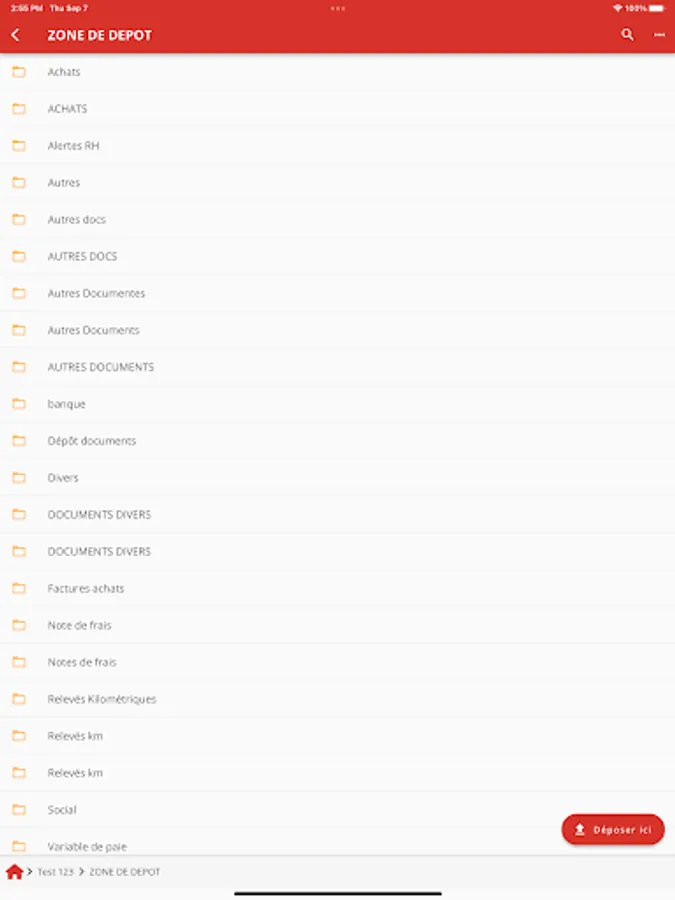This screenshot has width=675, height=900.
Task: Open the Autres docs folder
Action: click(338, 219)
